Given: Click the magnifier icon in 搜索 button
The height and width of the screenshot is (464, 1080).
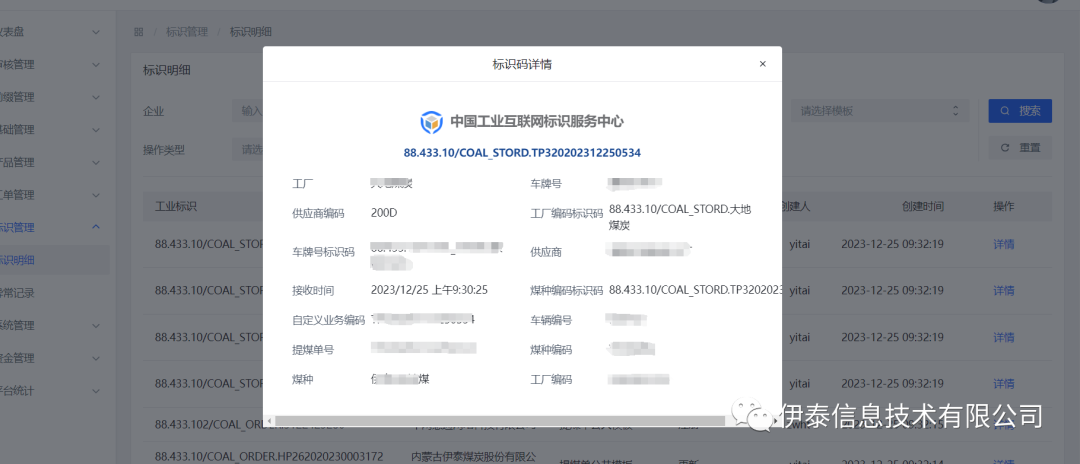Looking at the screenshot, I should coord(1003,111).
